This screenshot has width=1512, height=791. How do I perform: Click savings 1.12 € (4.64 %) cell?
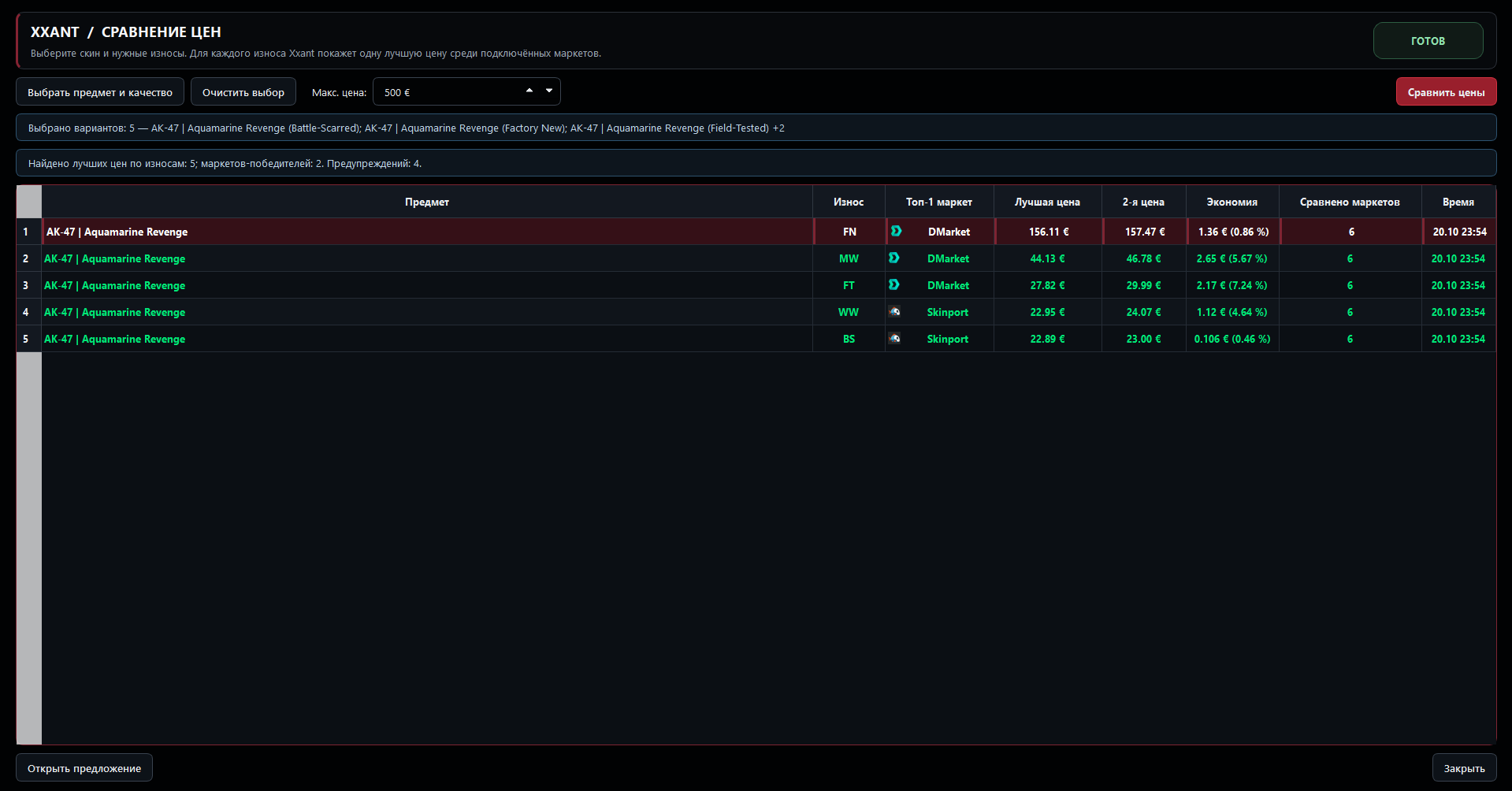click(1232, 312)
